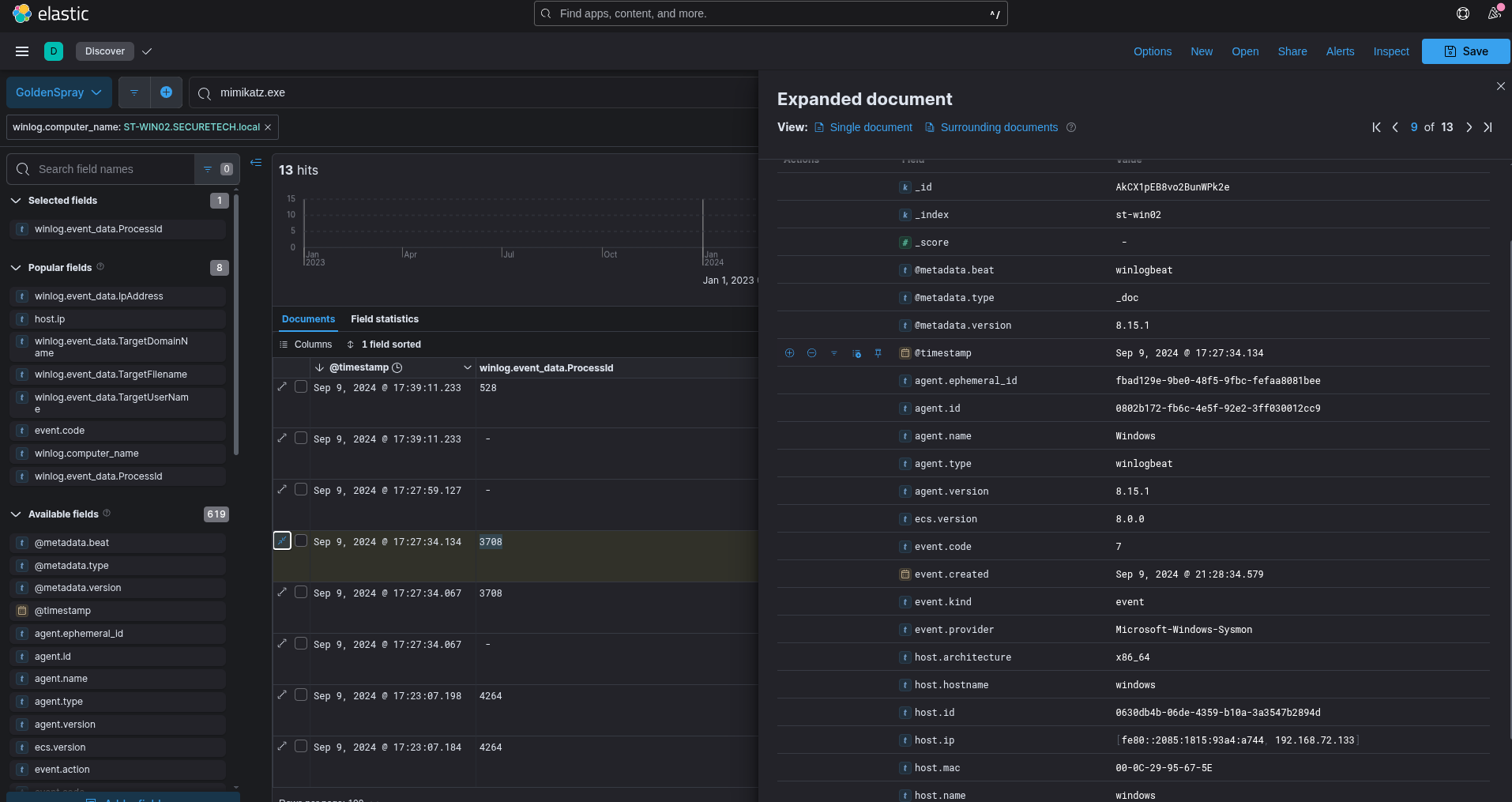
Task: Select checkbox for 17:27:34.134 row
Action: (301, 540)
